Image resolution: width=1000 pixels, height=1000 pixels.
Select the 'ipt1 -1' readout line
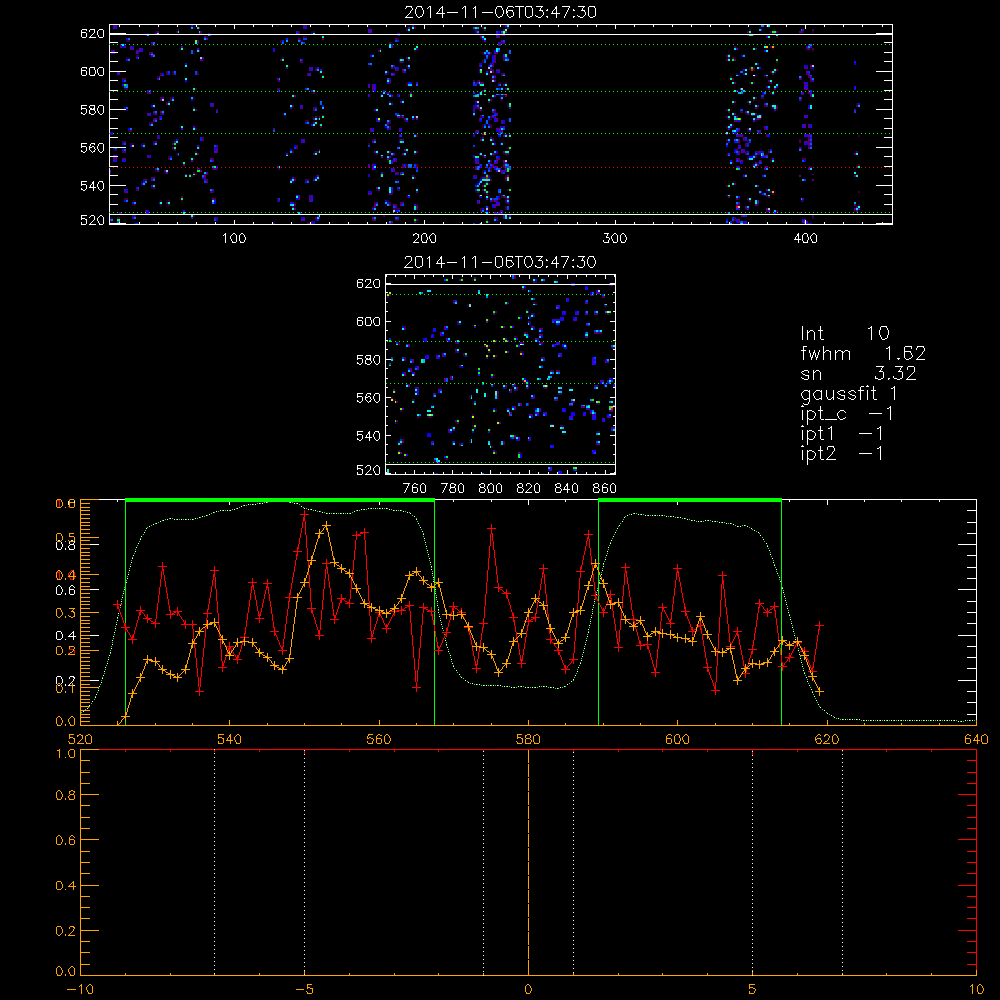[x=842, y=434]
